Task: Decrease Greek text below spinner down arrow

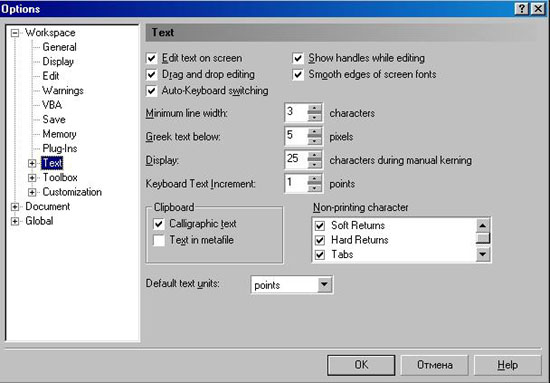Action: coord(314,141)
